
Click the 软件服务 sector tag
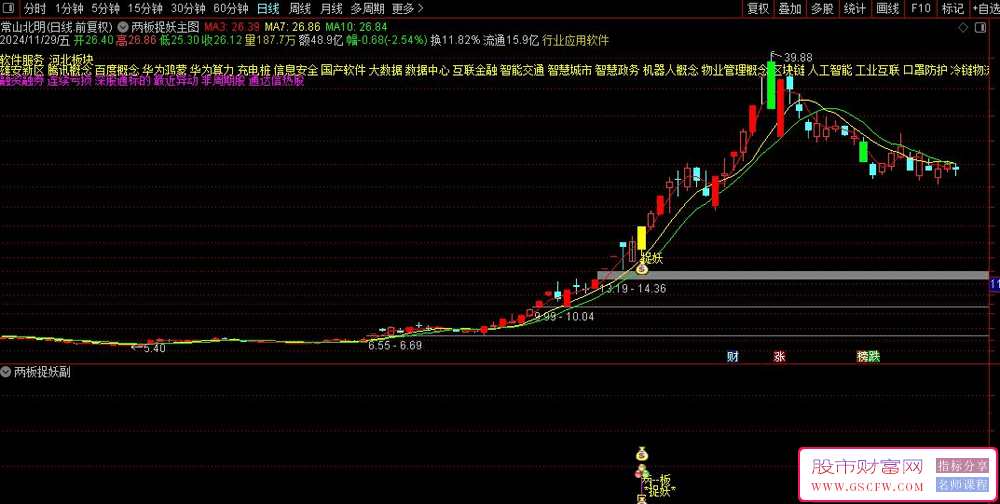click(21, 58)
